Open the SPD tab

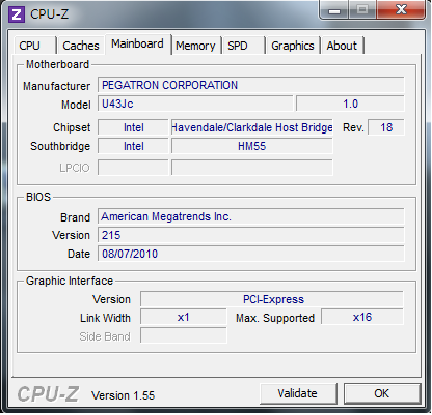coord(243,45)
